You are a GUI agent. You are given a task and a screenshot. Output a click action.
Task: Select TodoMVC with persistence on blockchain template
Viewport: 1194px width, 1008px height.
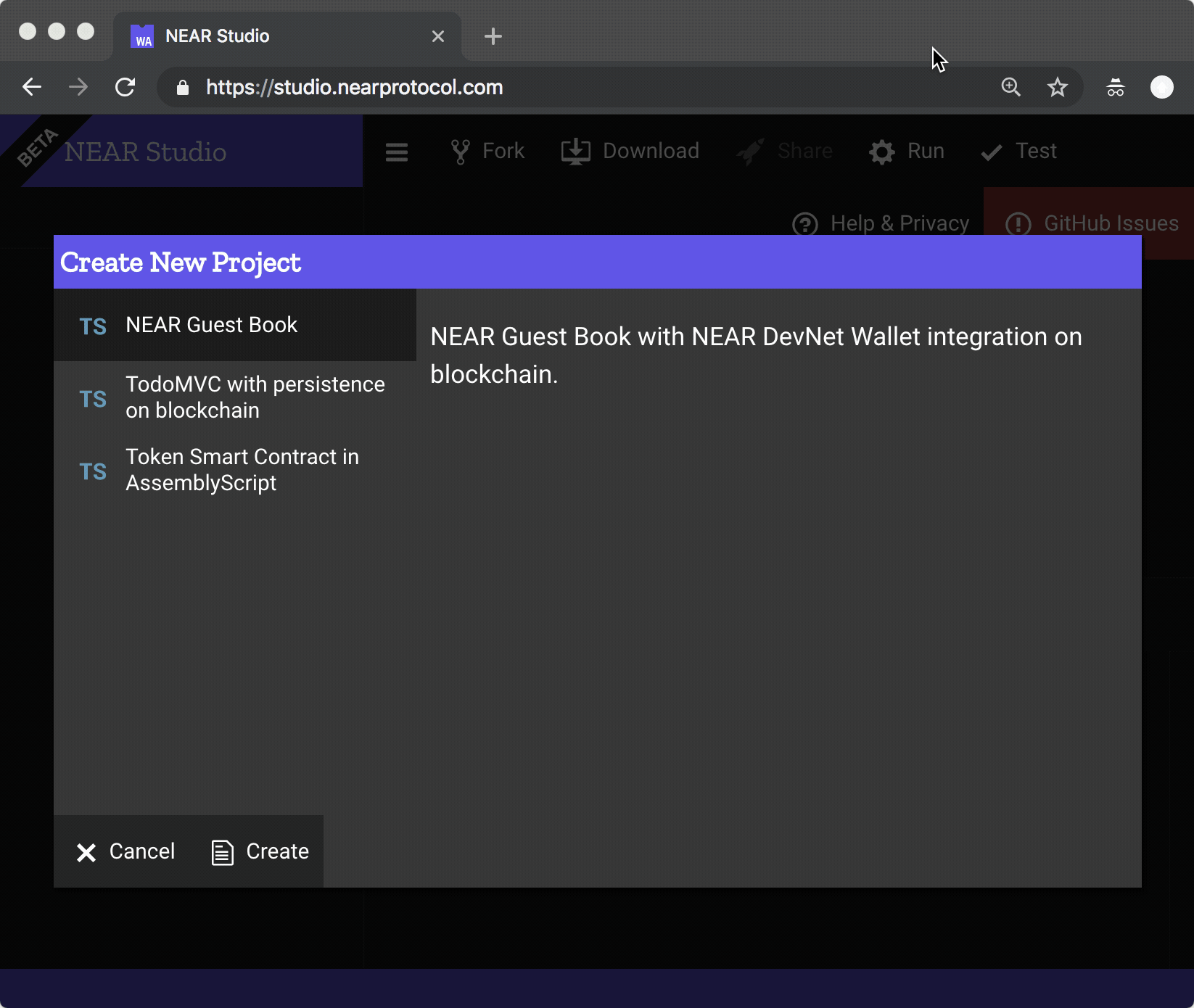(235, 397)
